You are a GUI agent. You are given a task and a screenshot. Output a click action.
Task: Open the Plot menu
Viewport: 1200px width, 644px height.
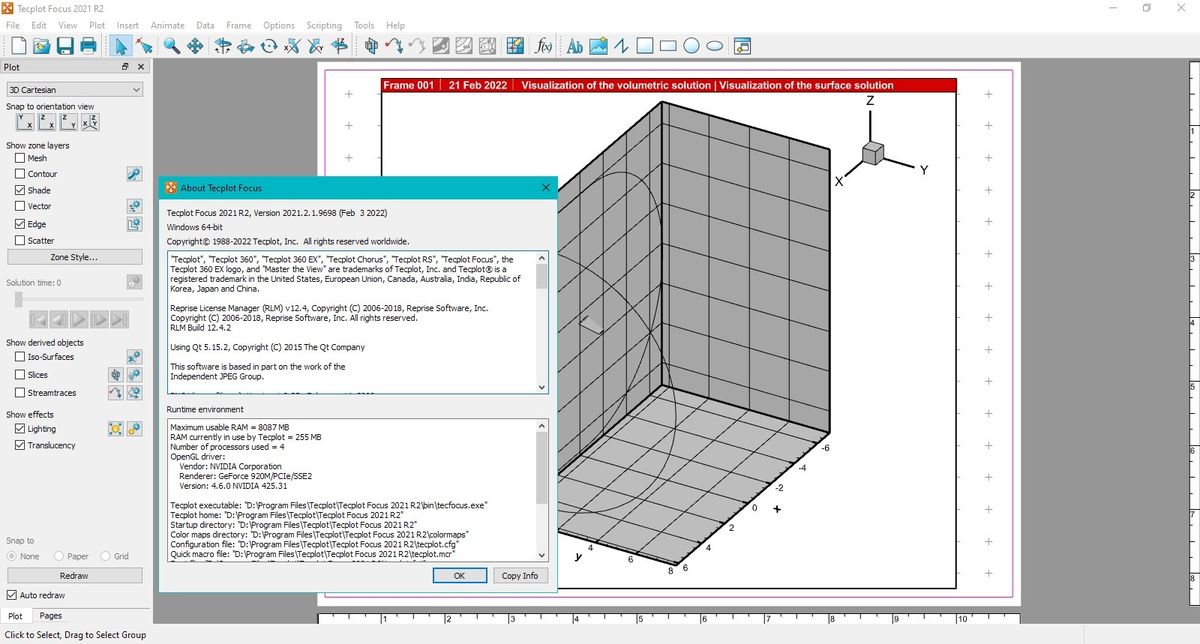coord(97,25)
